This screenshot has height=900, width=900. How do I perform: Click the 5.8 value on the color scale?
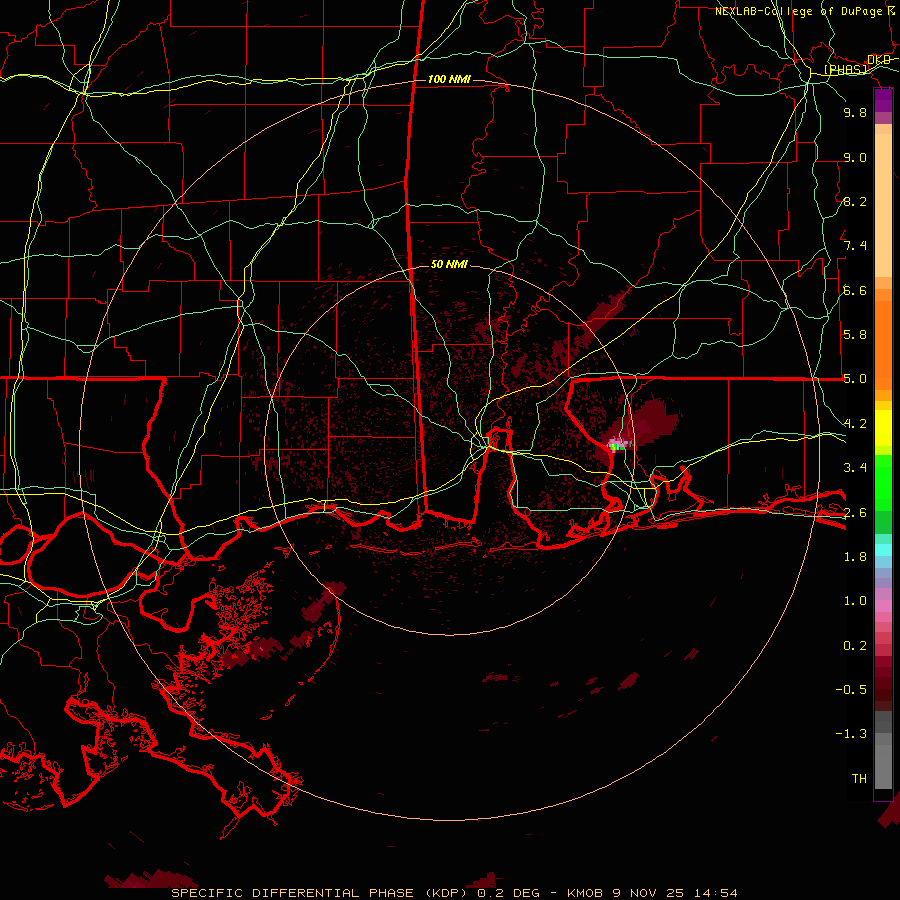tap(855, 335)
